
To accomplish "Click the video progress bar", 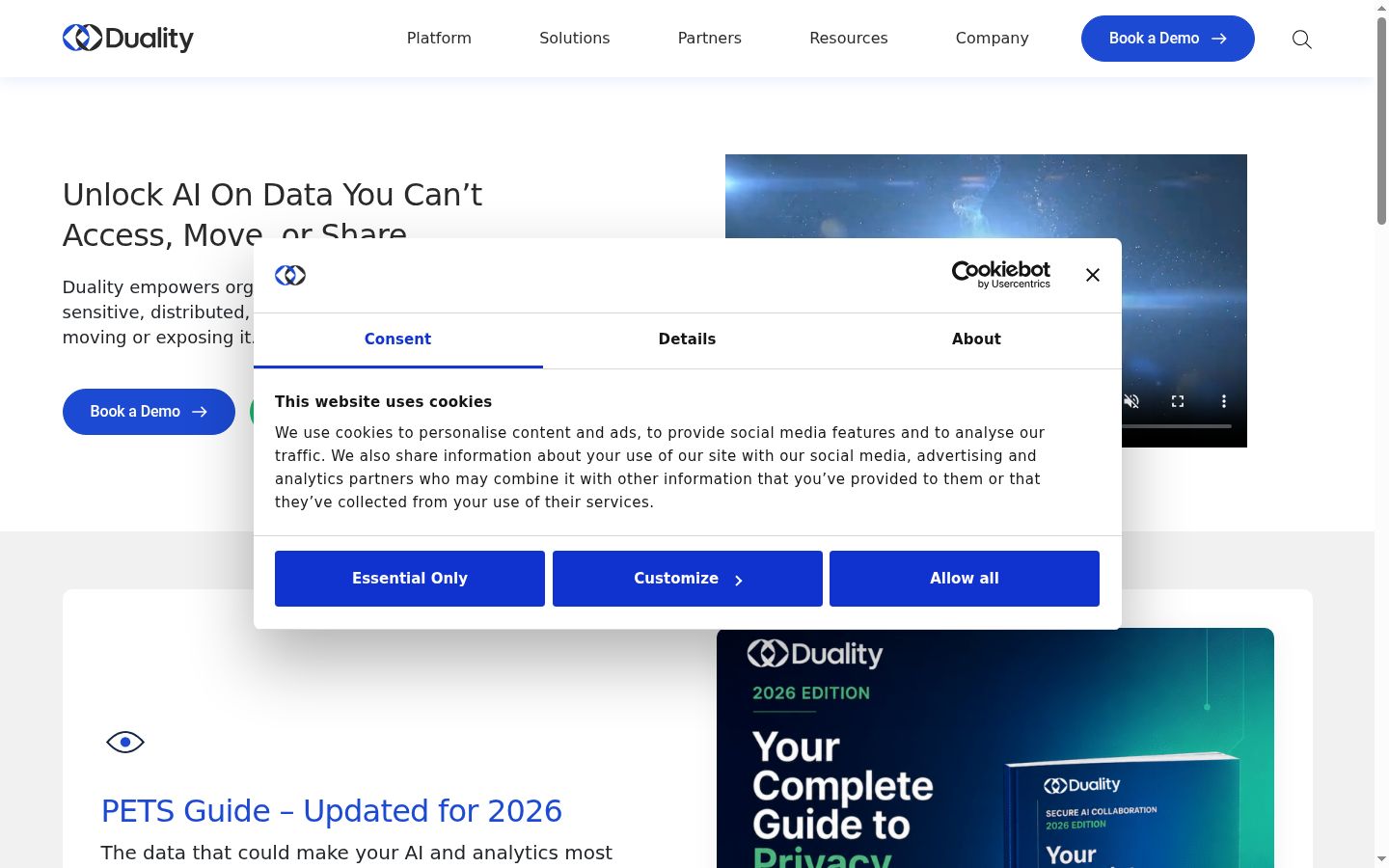I will 1177,425.
